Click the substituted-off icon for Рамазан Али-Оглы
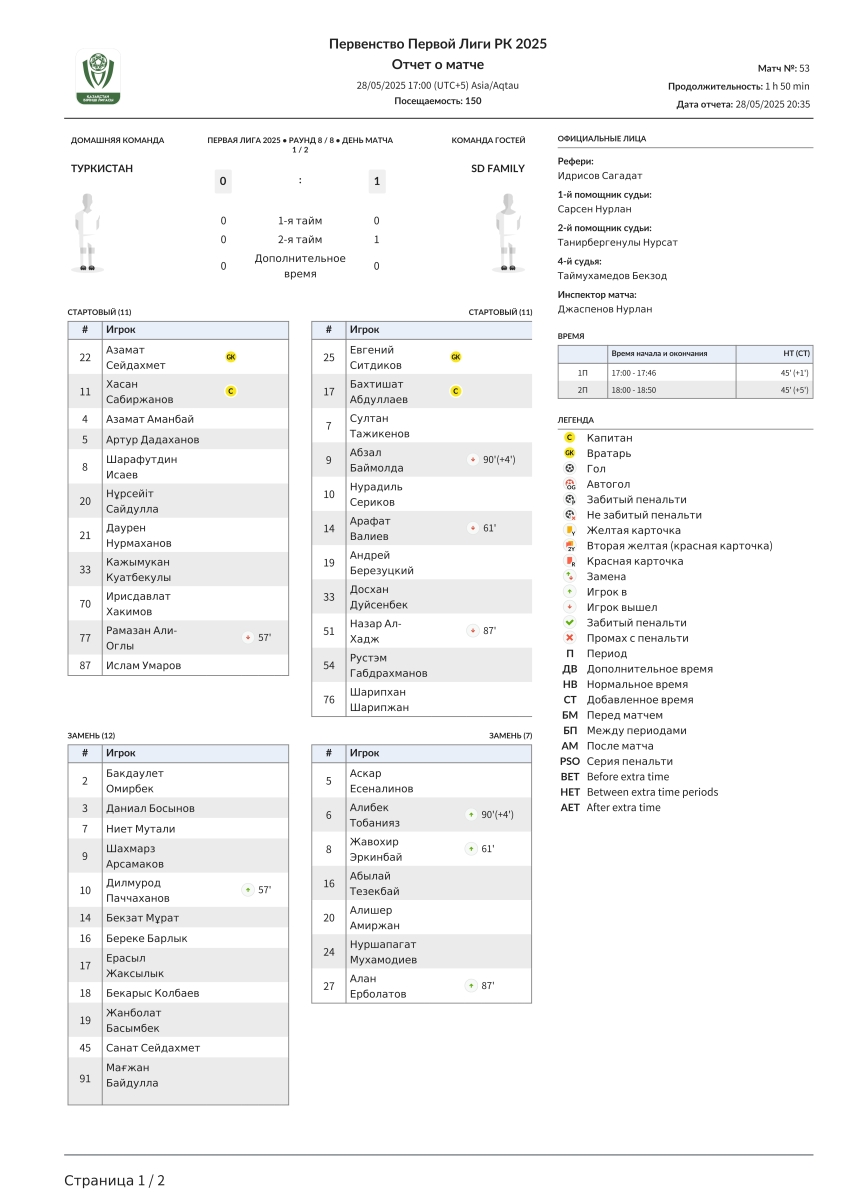This screenshot has width=848, height=1200. [248, 637]
